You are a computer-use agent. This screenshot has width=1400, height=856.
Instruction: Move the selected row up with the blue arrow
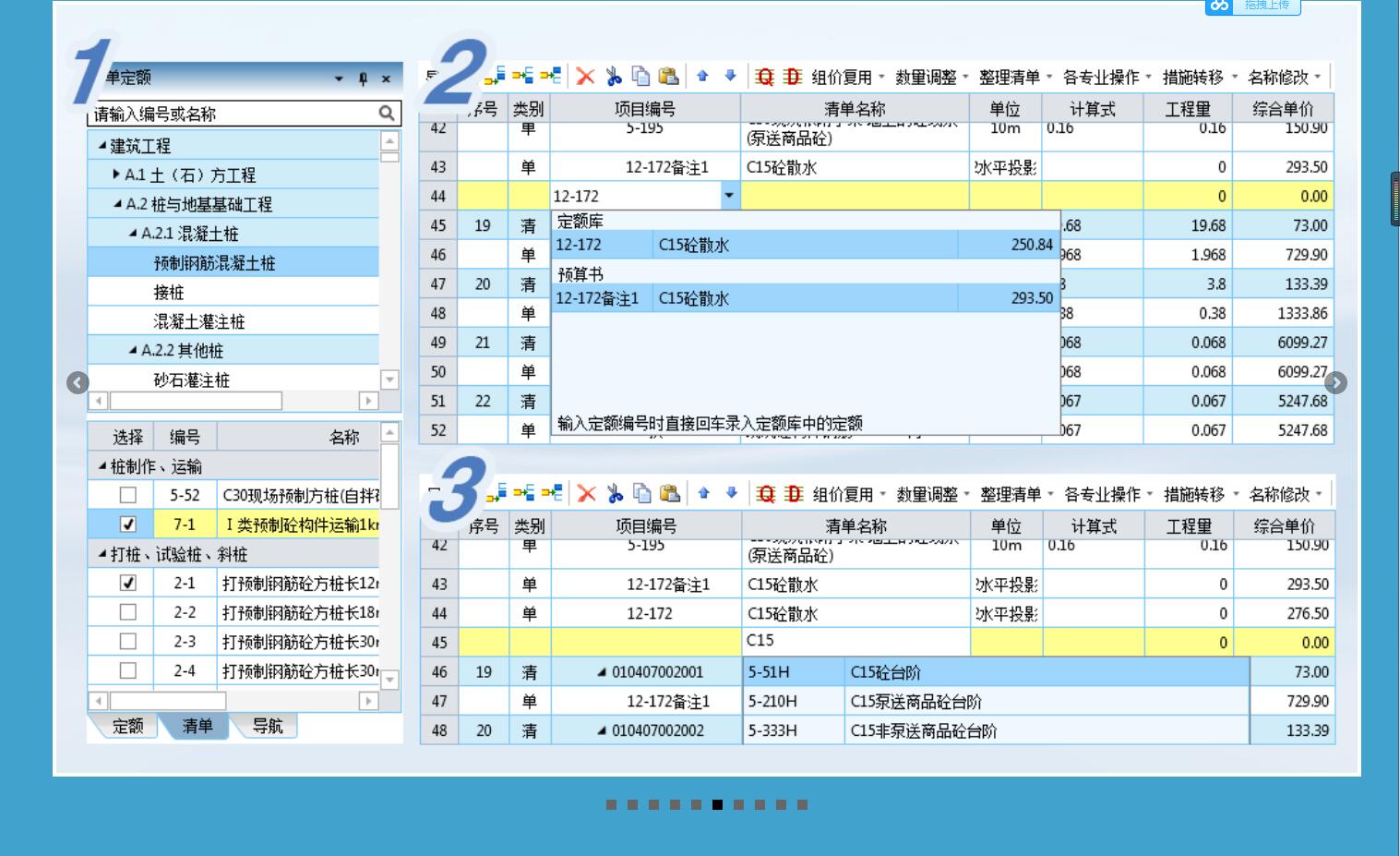pyautogui.click(x=703, y=77)
